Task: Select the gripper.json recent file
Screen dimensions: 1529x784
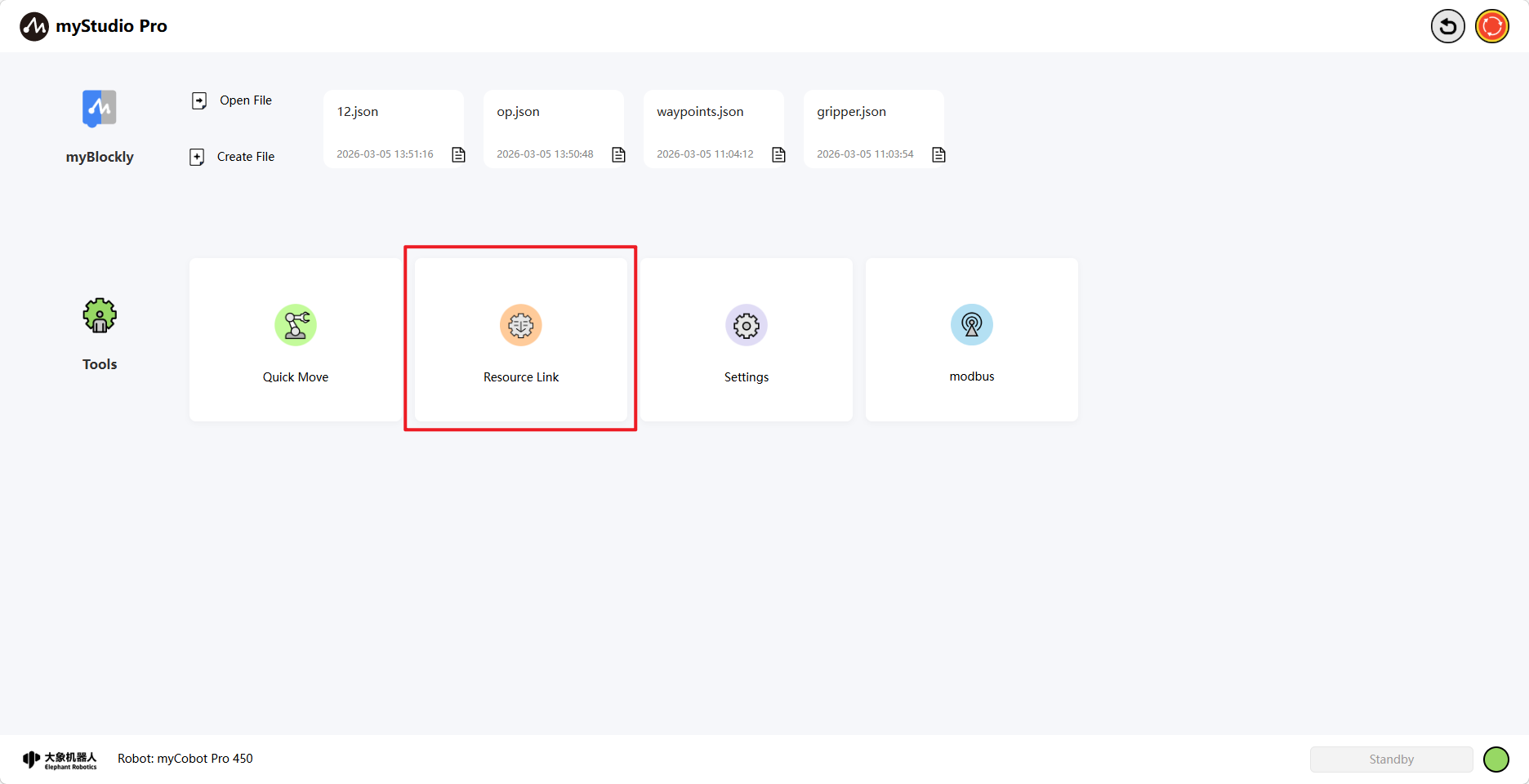Action: coord(851,112)
